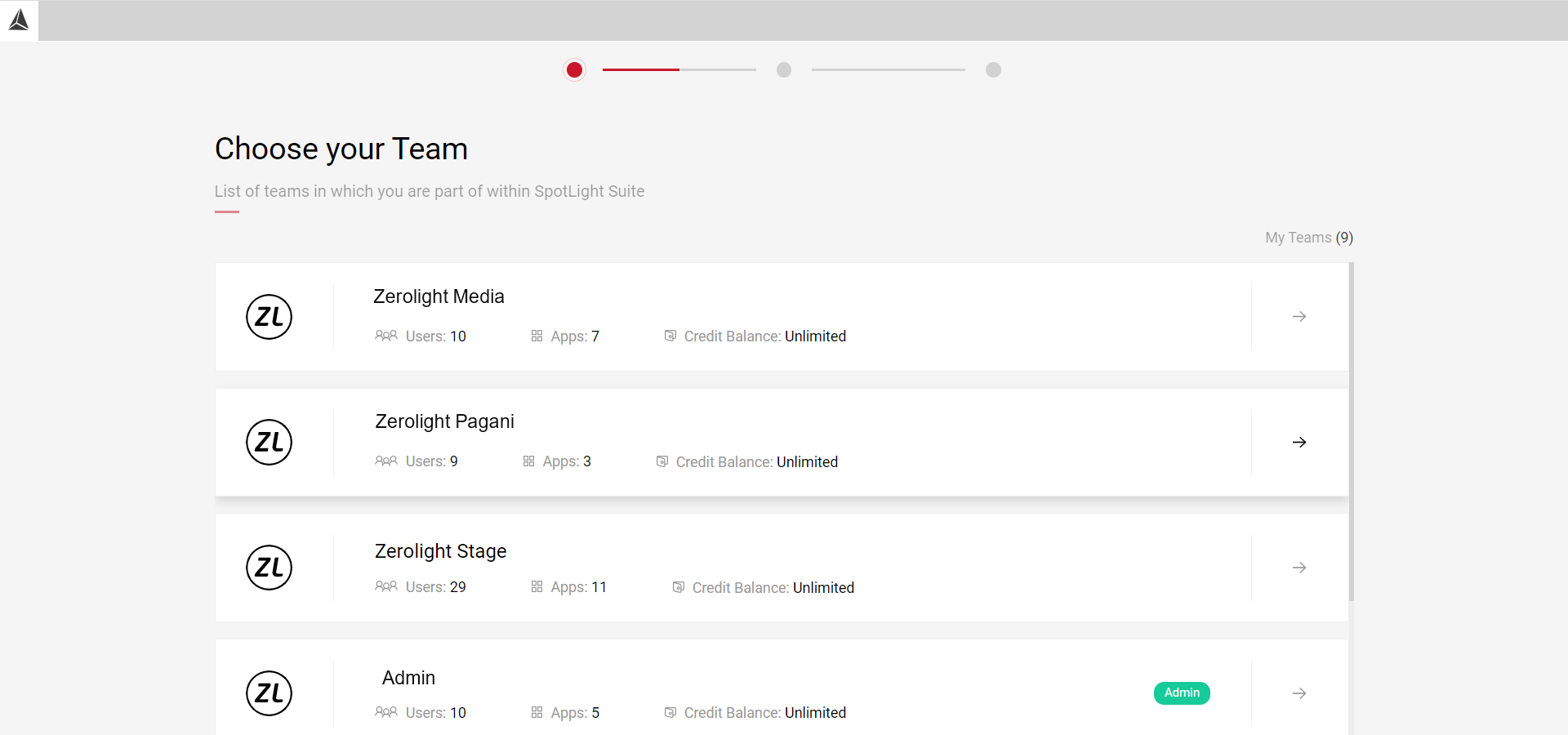Image resolution: width=1568 pixels, height=735 pixels.
Task: Click My Teams (9) counter label
Action: (x=1309, y=238)
